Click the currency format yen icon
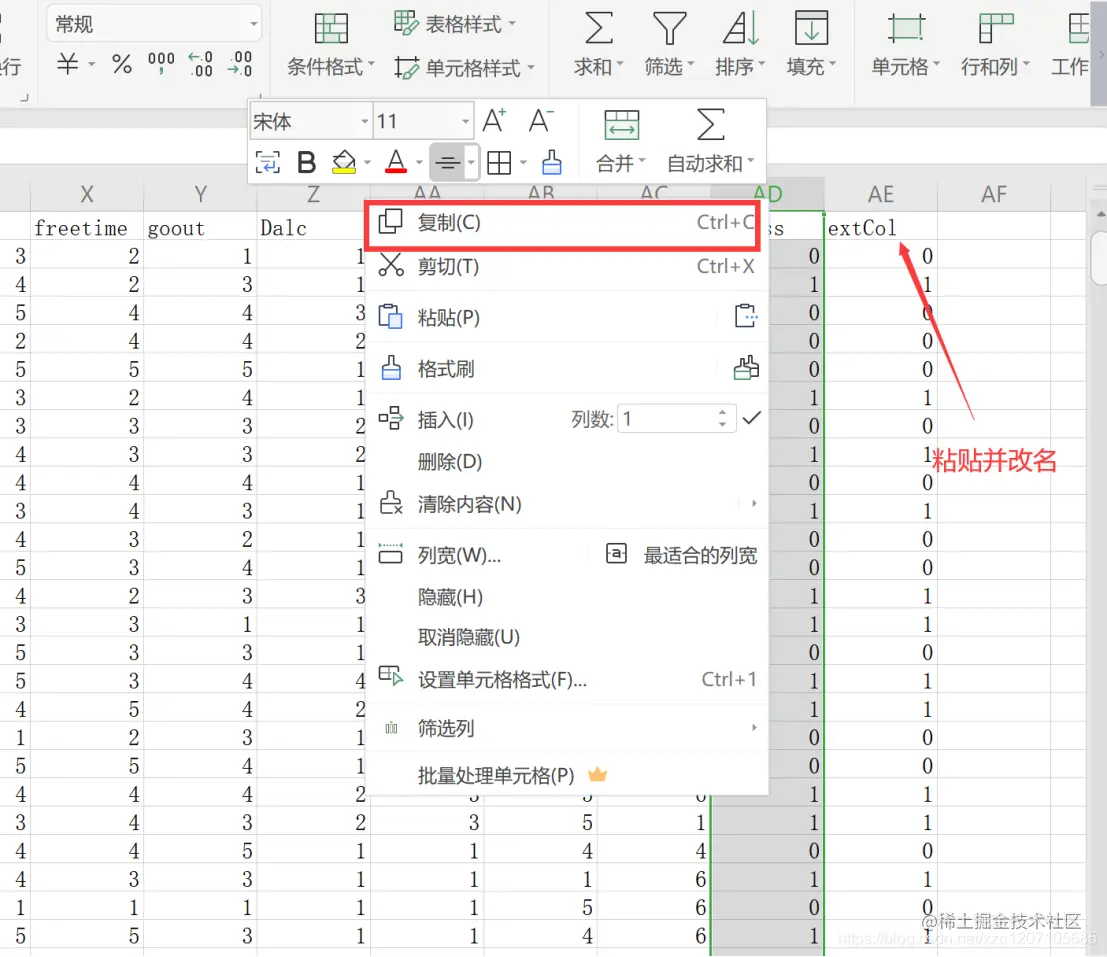Screen dimensions: 1107x957 [x=68, y=64]
